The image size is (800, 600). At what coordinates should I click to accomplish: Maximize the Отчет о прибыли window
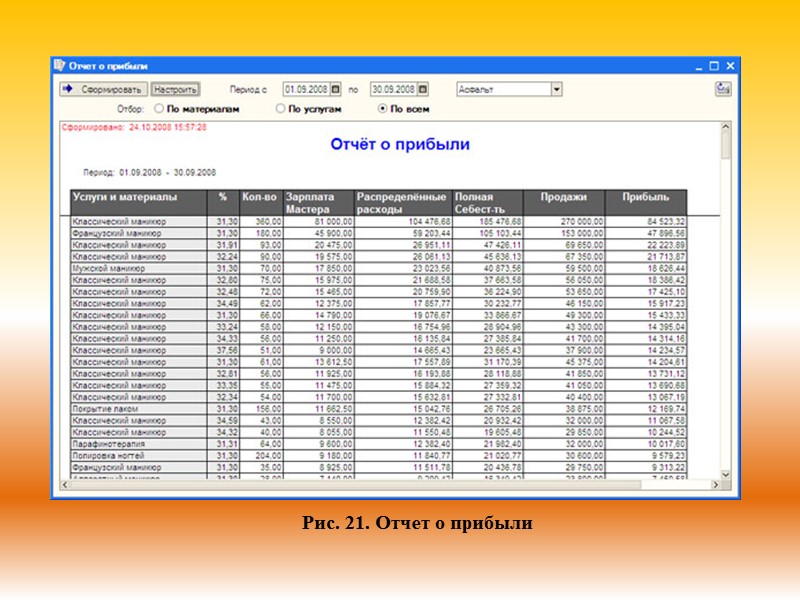coord(714,66)
